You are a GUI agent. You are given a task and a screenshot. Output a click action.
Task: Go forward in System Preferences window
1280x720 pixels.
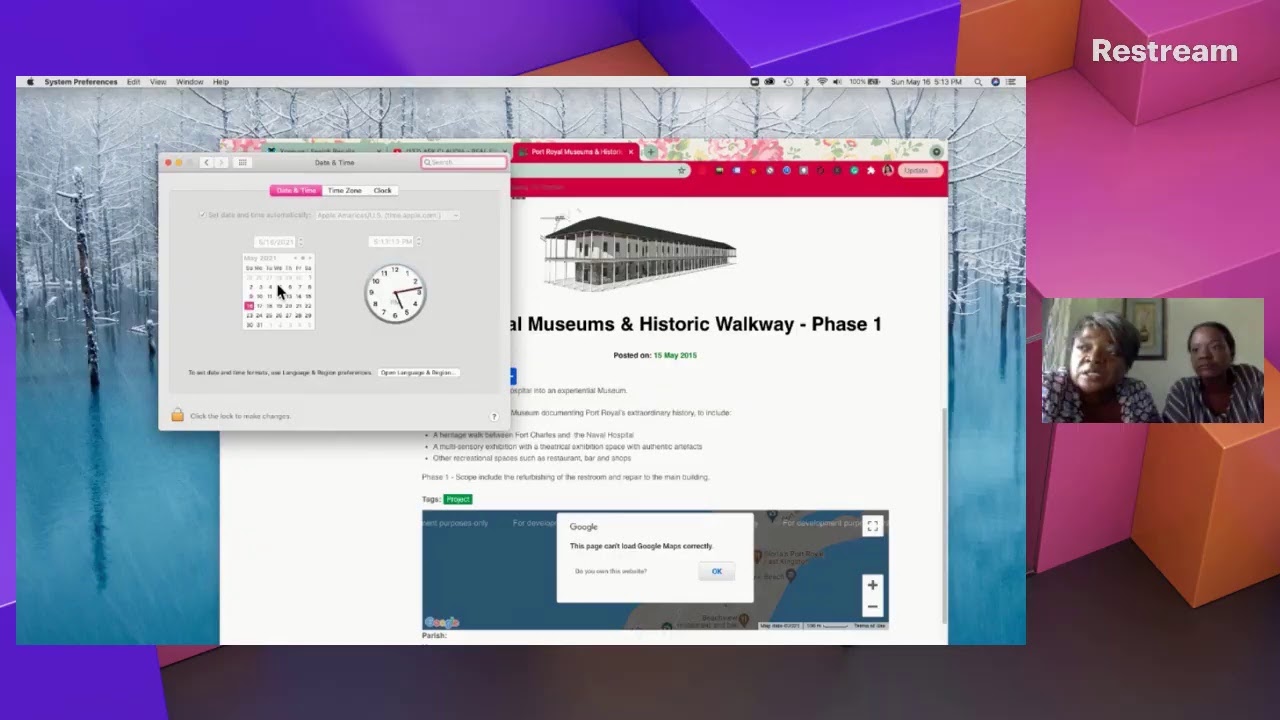pyautogui.click(x=221, y=162)
